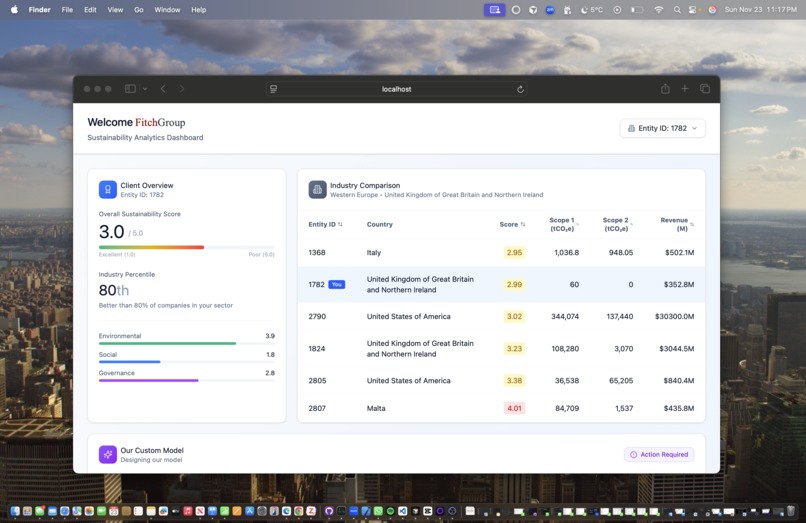Click the Our Custom Model sparkle icon
This screenshot has width=806, height=523.
point(107,454)
